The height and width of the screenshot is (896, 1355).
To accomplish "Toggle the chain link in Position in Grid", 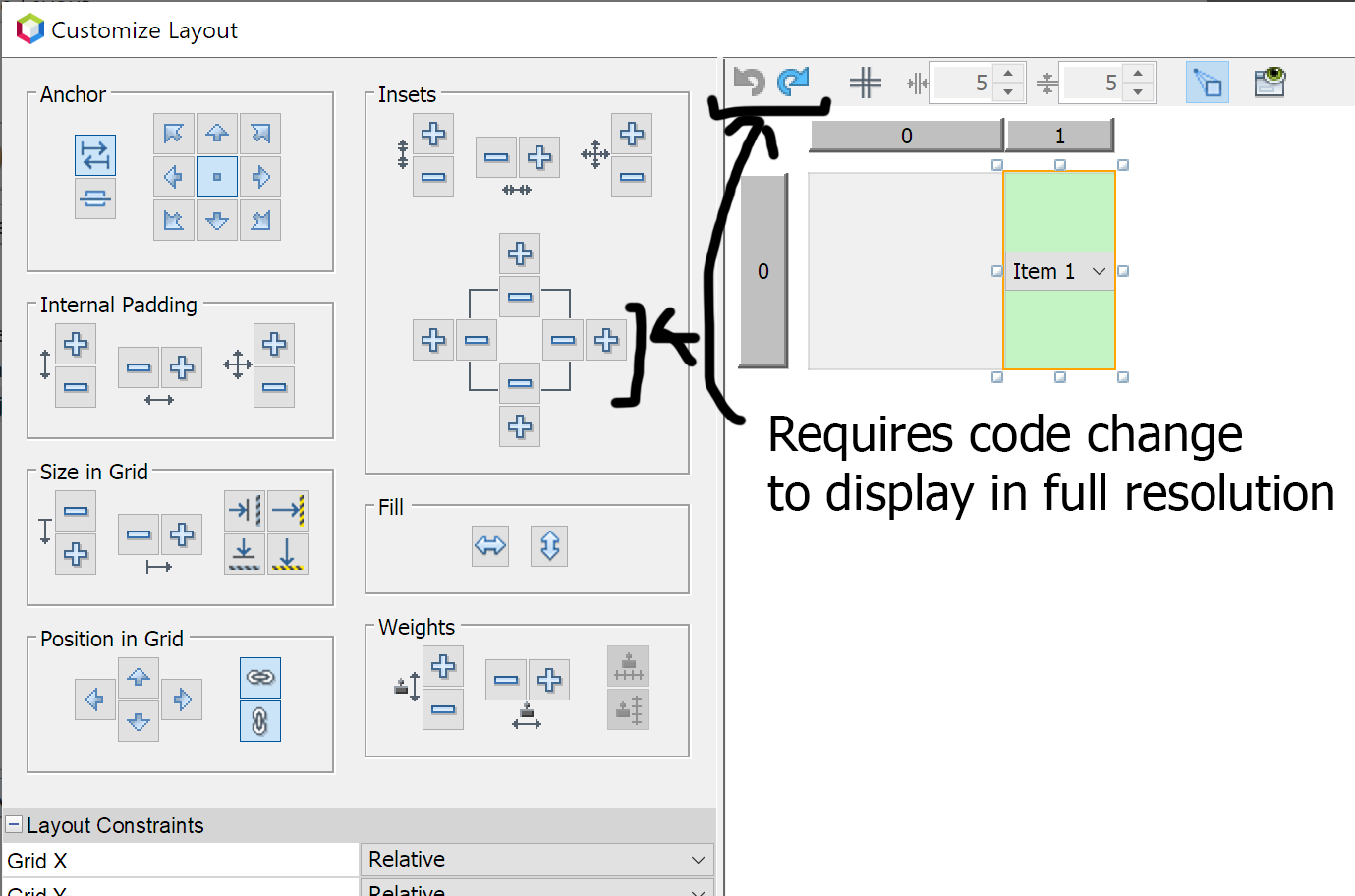I will tap(259, 677).
